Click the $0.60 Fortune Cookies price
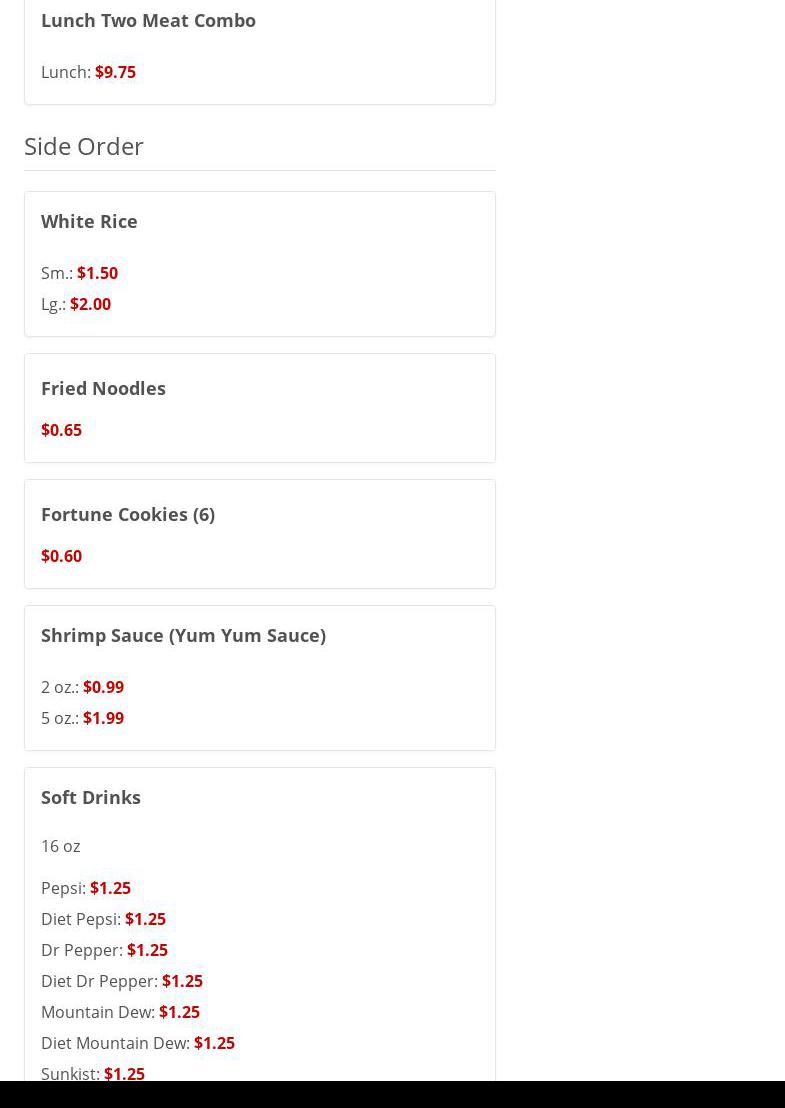 [61, 556]
